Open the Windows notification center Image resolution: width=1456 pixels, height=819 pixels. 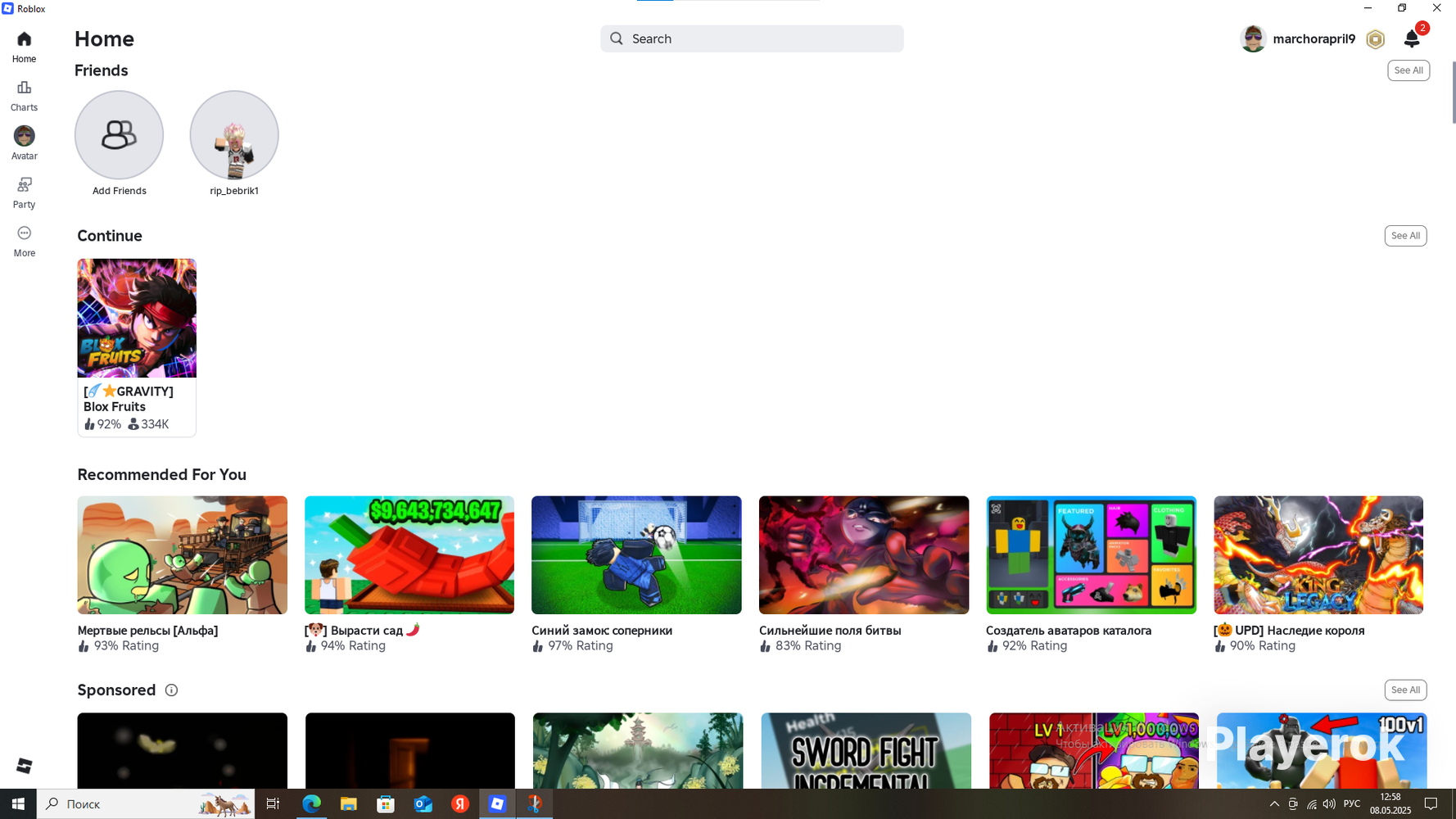pos(1431,803)
